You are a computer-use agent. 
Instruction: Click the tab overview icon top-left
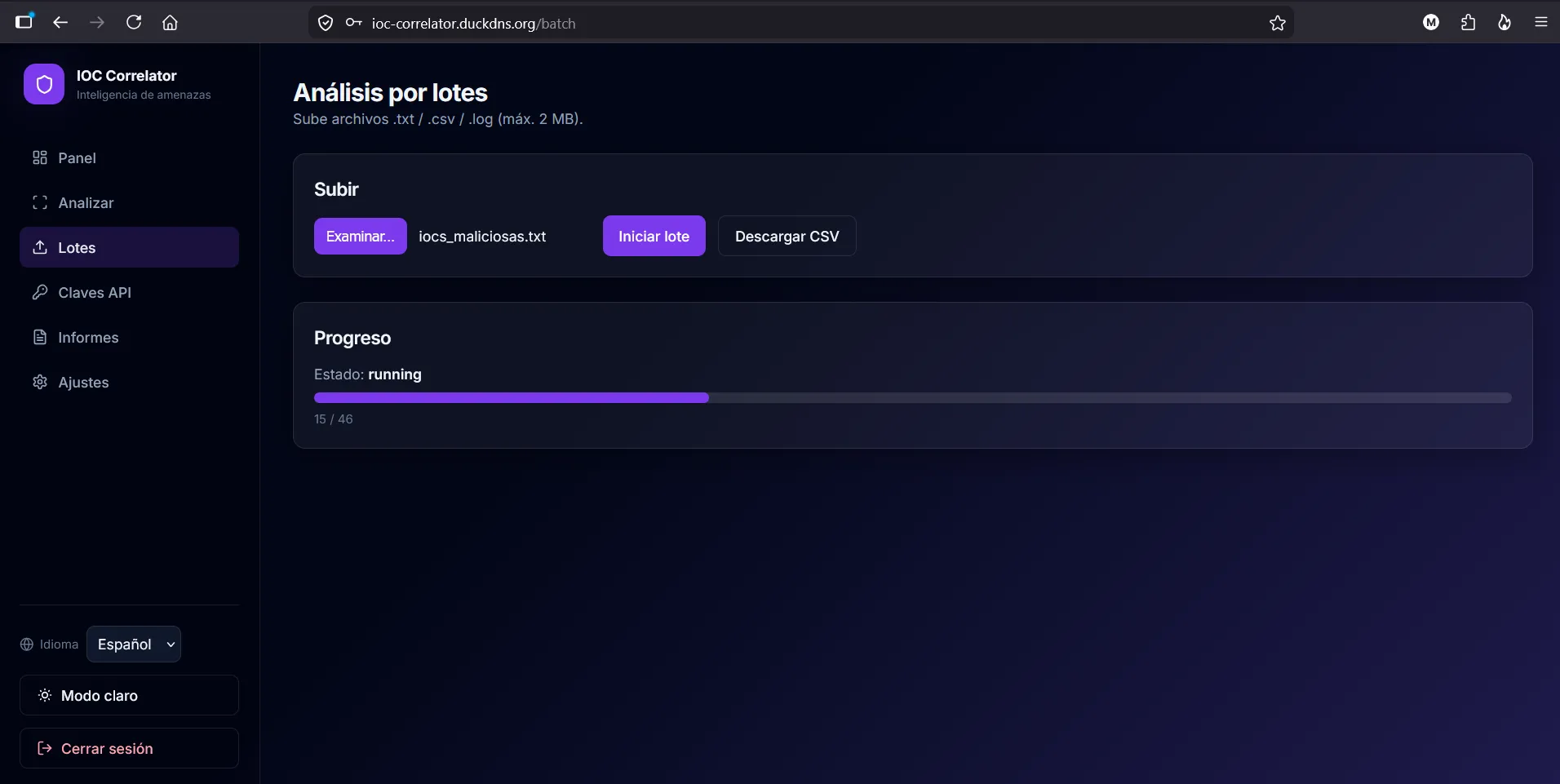(24, 22)
